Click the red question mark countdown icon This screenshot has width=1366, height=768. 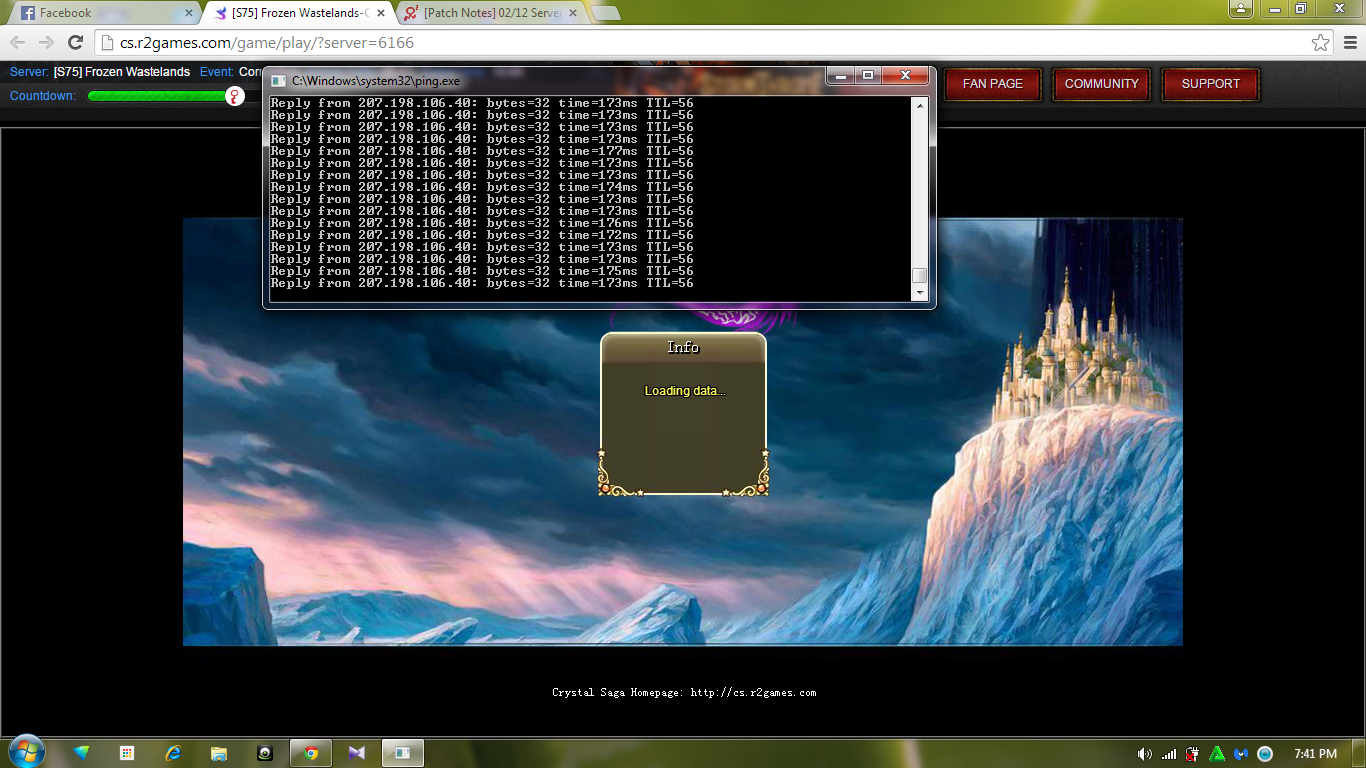tap(234, 96)
